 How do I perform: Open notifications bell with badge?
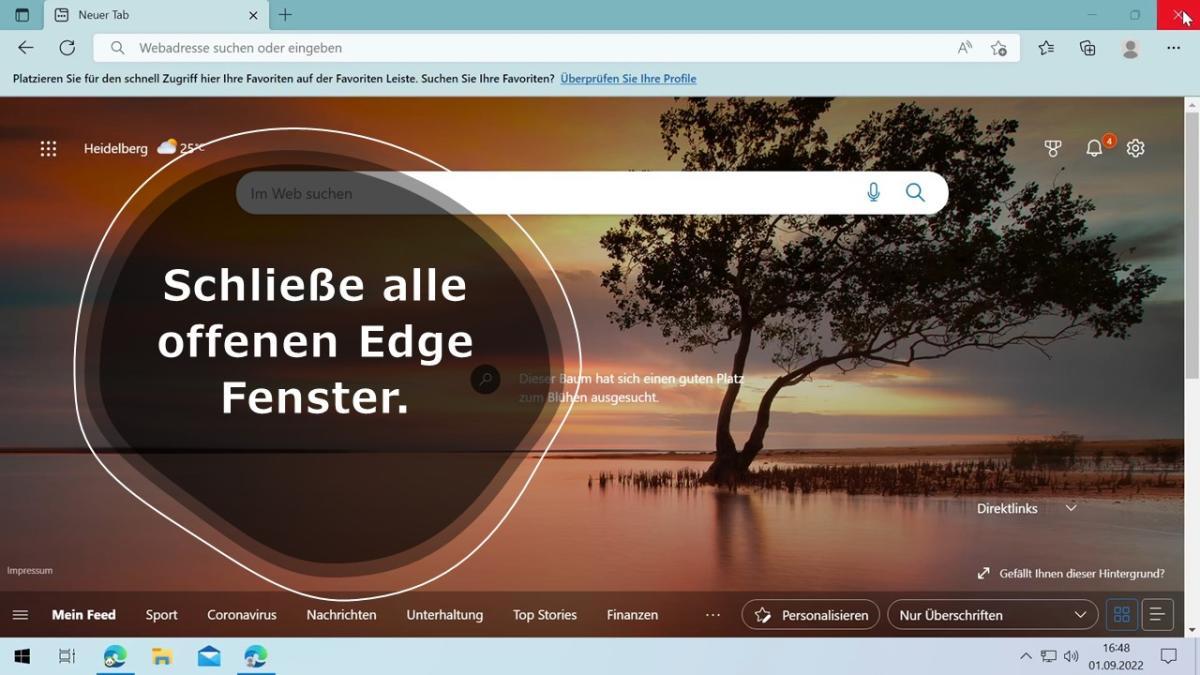pyautogui.click(x=1095, y=148)
